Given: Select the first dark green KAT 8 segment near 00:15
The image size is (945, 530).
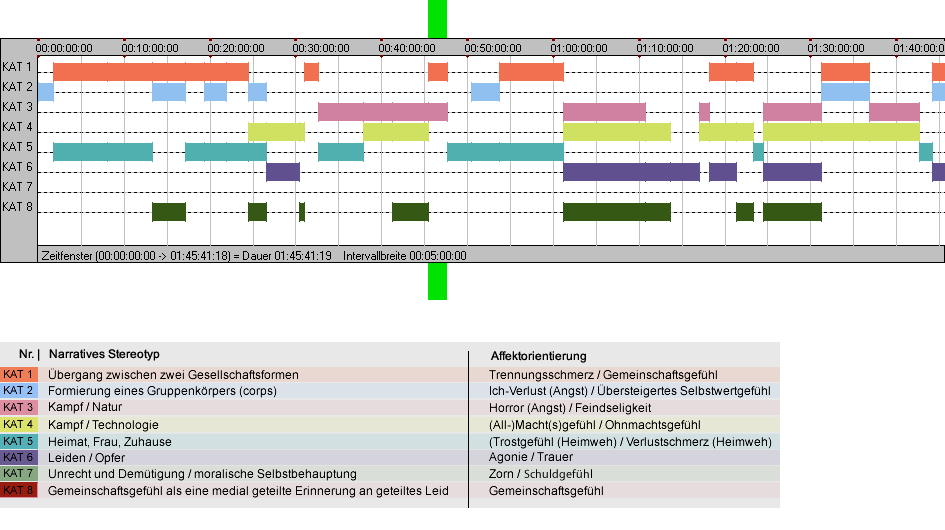Looking at the screenshot, I should pyautogui.click(x=169, y=212).
